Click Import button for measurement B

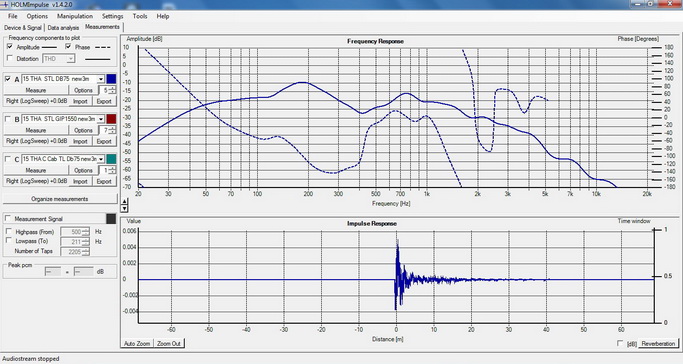[x=80, y=141]
